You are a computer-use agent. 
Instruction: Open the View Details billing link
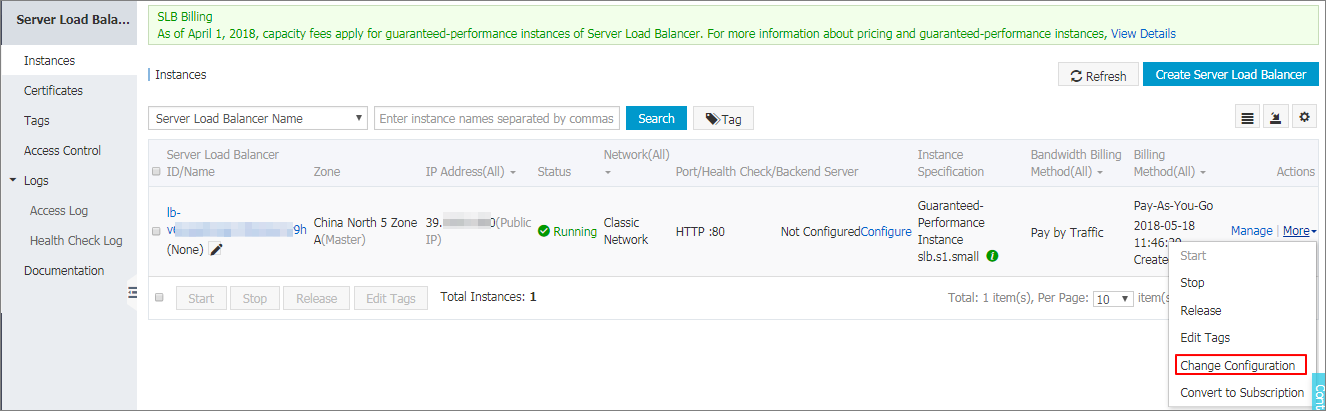[x=1143, y=34]
